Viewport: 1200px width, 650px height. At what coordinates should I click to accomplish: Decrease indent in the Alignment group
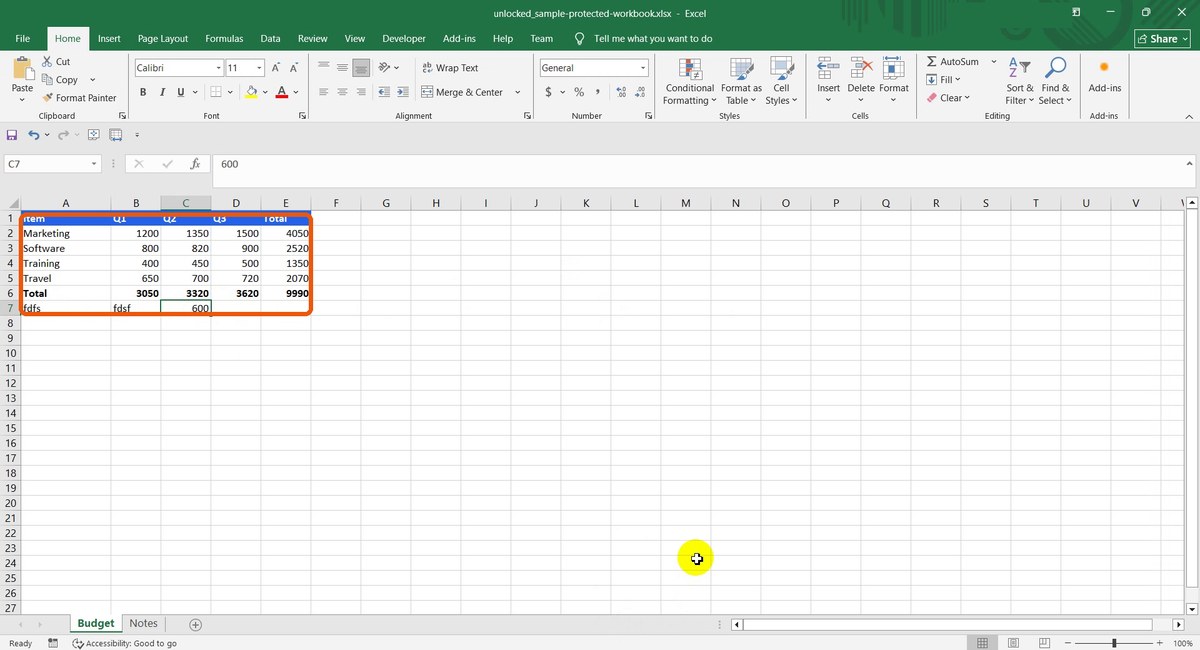click(x=384, y=92)
